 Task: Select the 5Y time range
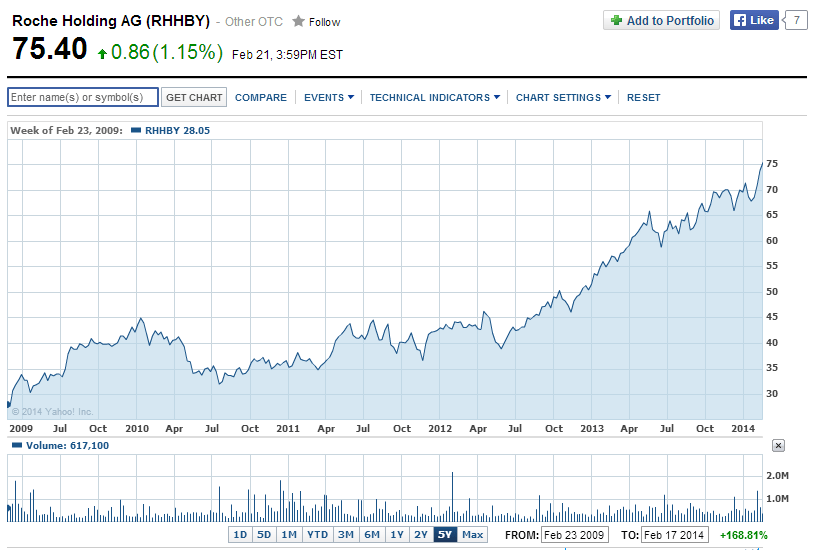coord(445,535)
